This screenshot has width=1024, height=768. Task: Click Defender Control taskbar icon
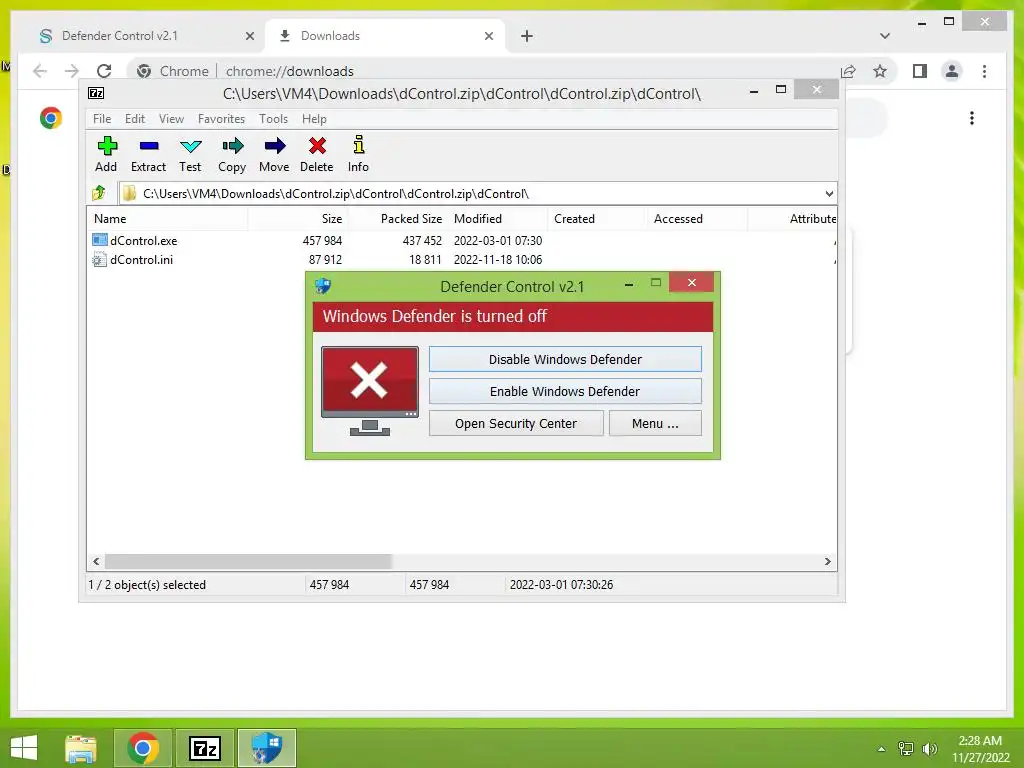coord(267,748)
